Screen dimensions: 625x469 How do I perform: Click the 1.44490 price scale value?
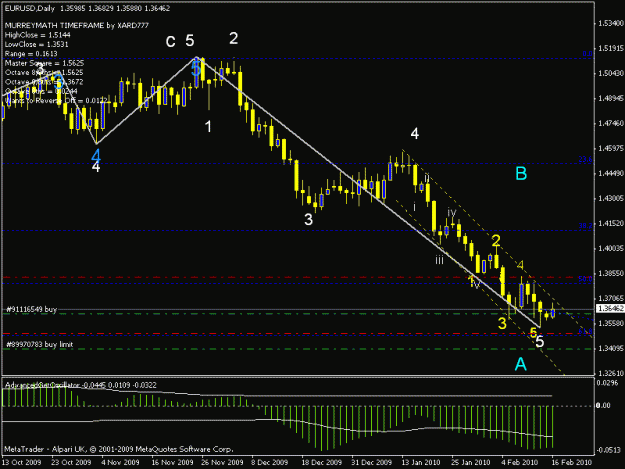[610, 173]
